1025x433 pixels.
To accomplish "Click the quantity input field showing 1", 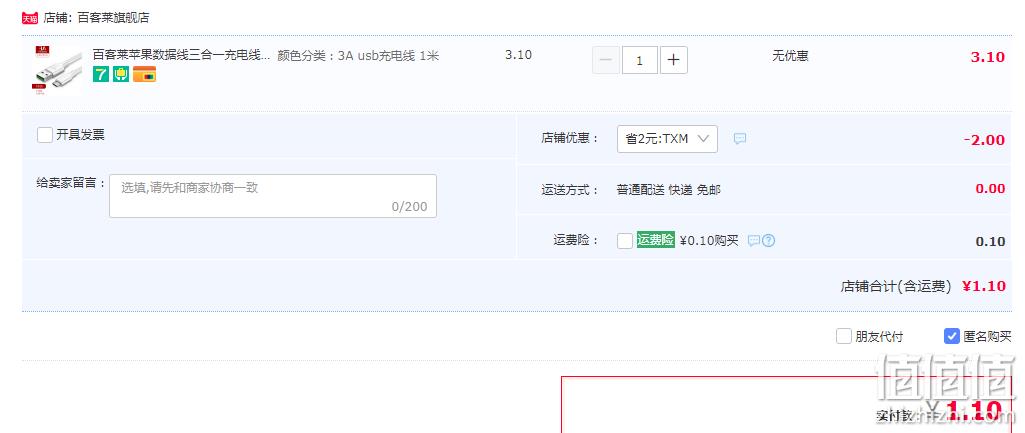I will click(x=639, y=60).
